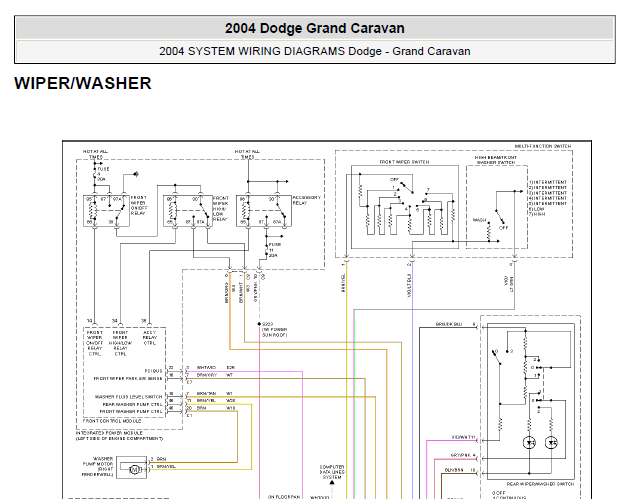Click the ACCESSORY RELAY label
640x499 pixels.
[x=307, y=200]
